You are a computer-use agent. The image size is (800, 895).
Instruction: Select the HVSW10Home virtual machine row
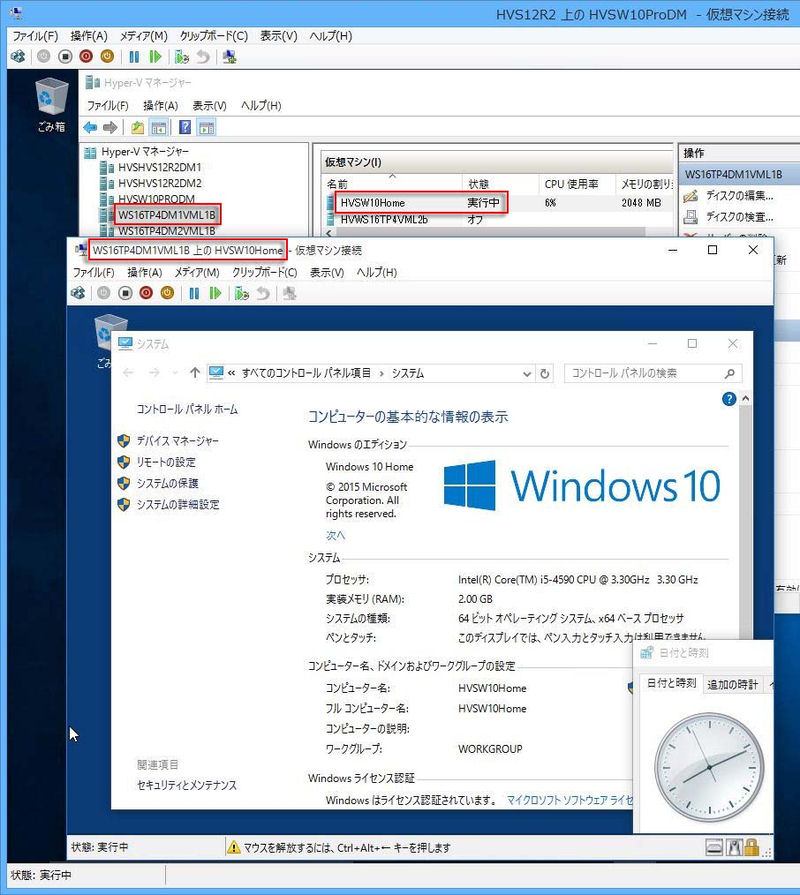point(498,203)
